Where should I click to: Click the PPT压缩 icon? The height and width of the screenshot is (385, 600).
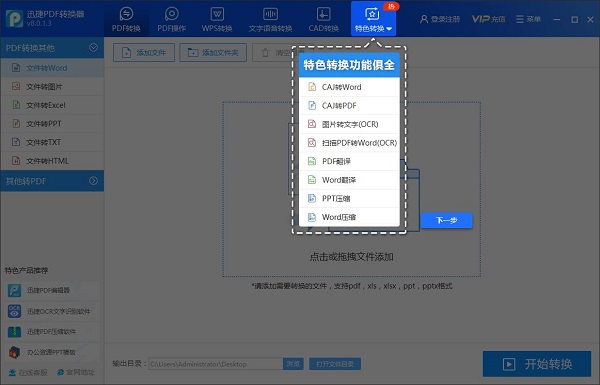coord(312,198)
